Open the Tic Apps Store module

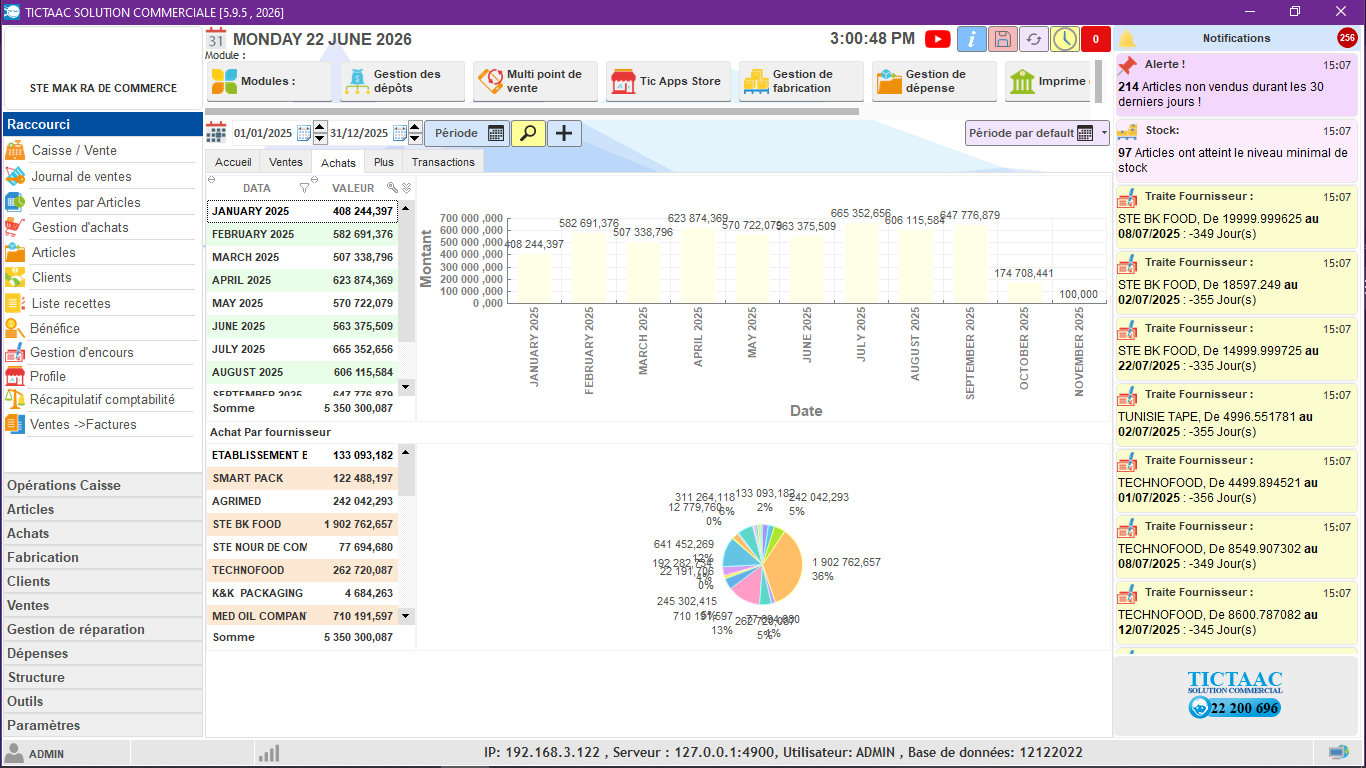668,81
